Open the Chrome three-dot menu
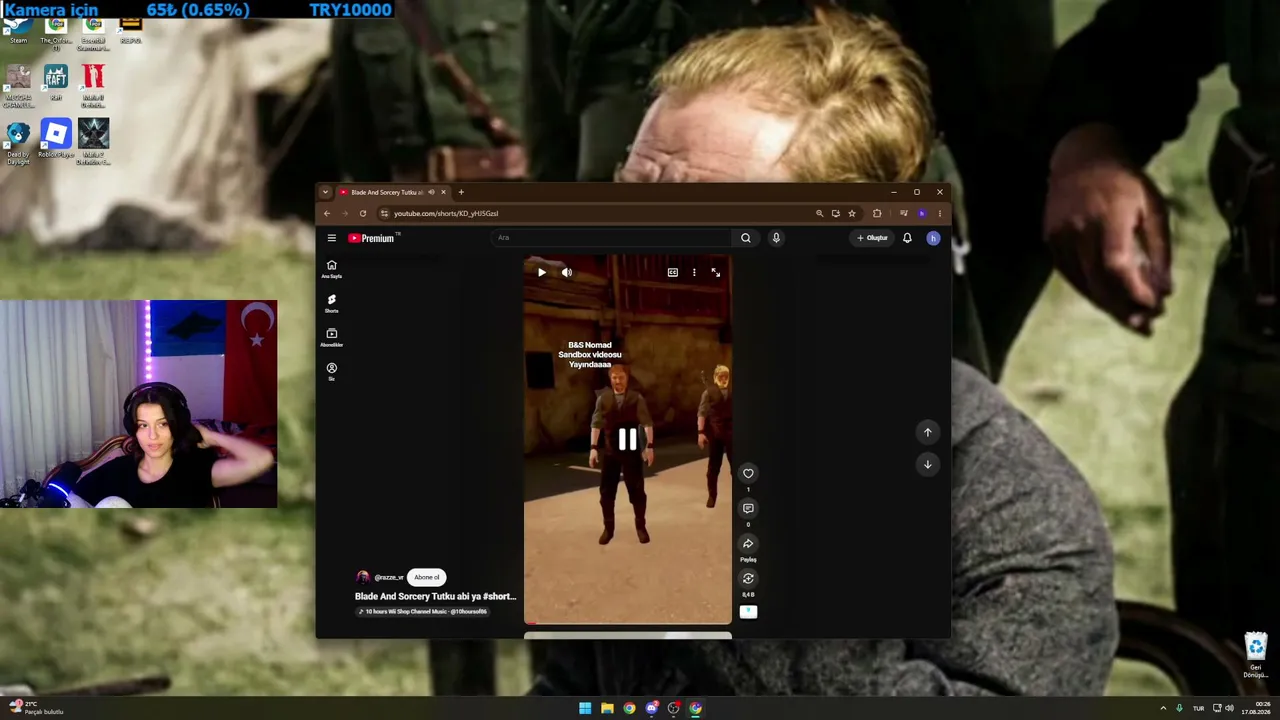This screenshot has width=1280, height=720. point(939,213)
